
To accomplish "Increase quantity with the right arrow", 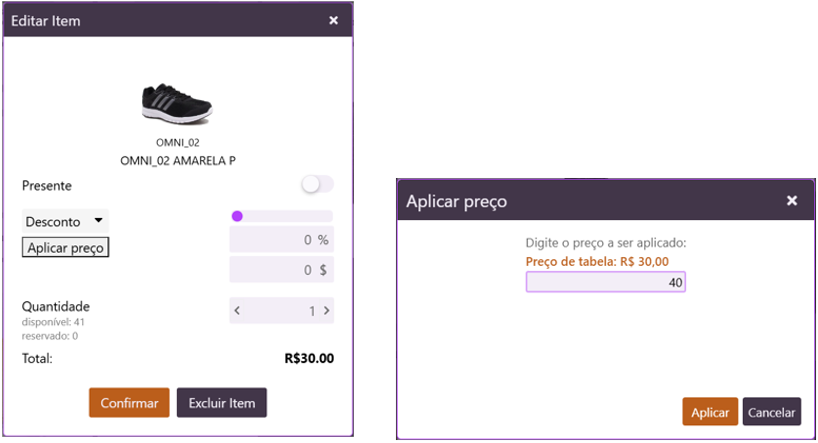I will [x=326, y=311].
